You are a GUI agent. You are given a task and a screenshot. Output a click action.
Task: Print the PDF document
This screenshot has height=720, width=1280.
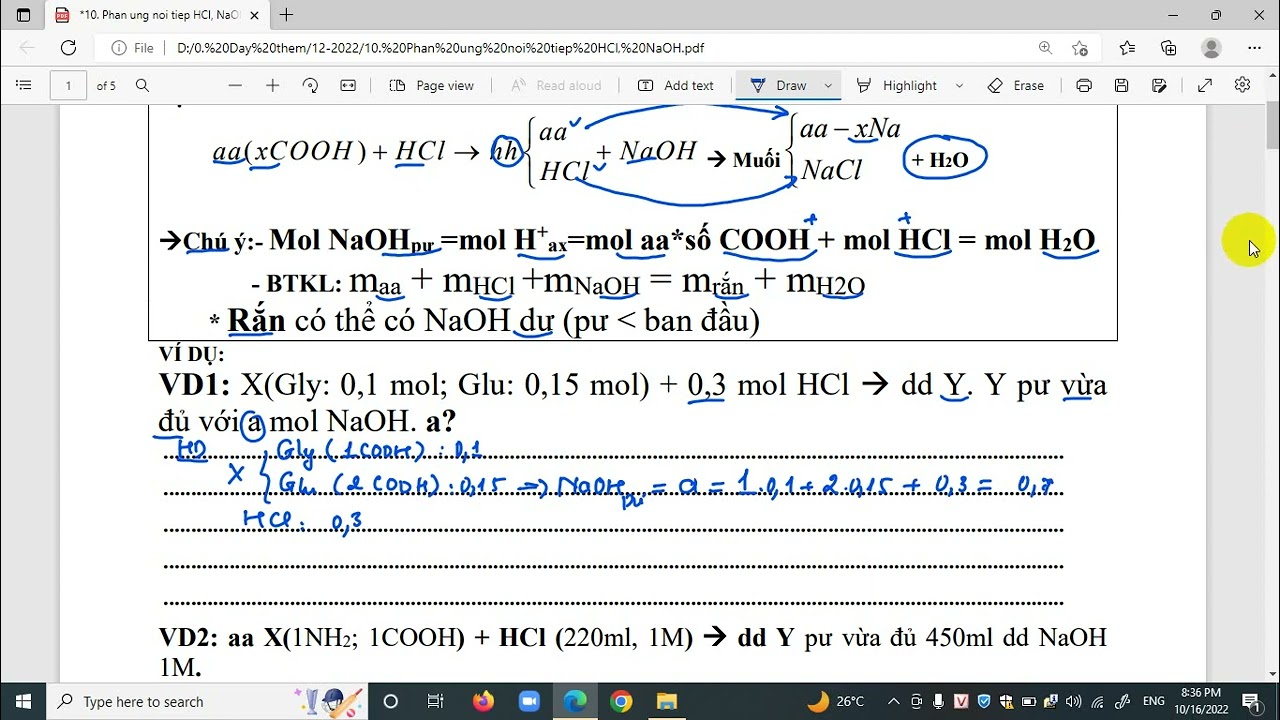click(1084, 86)
